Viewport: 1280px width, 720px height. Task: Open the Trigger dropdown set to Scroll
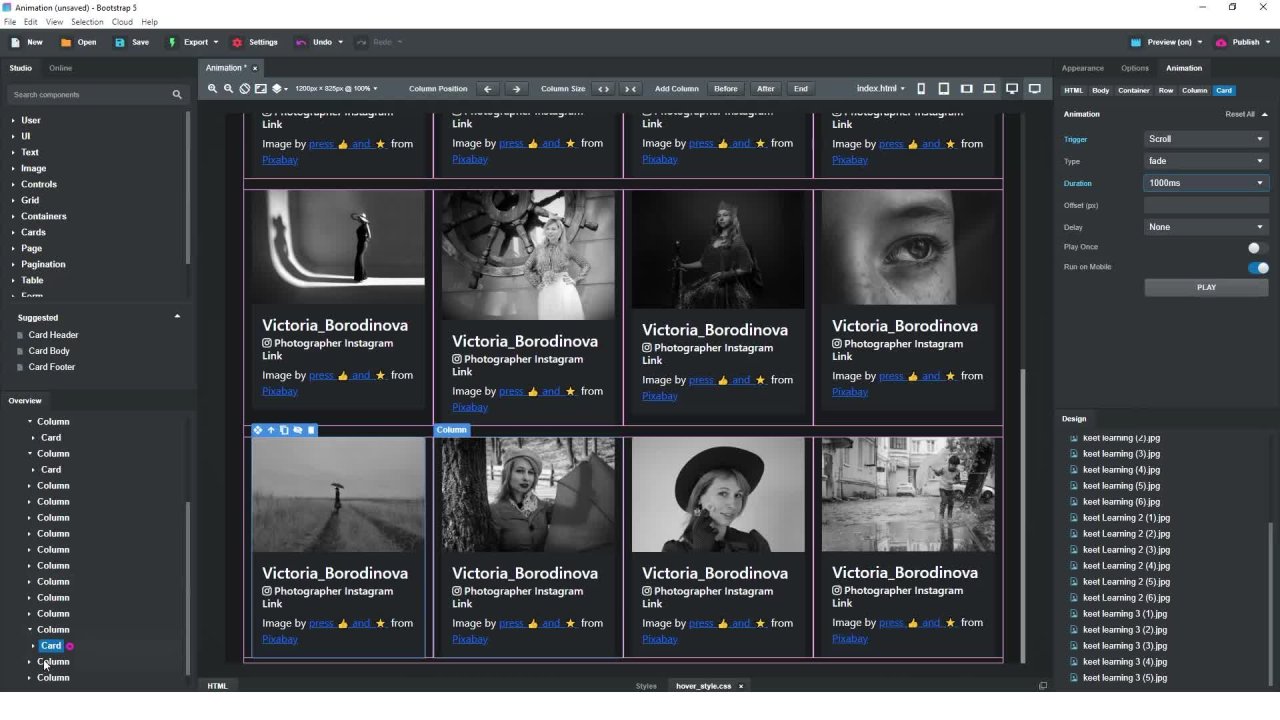[1206, 139]
